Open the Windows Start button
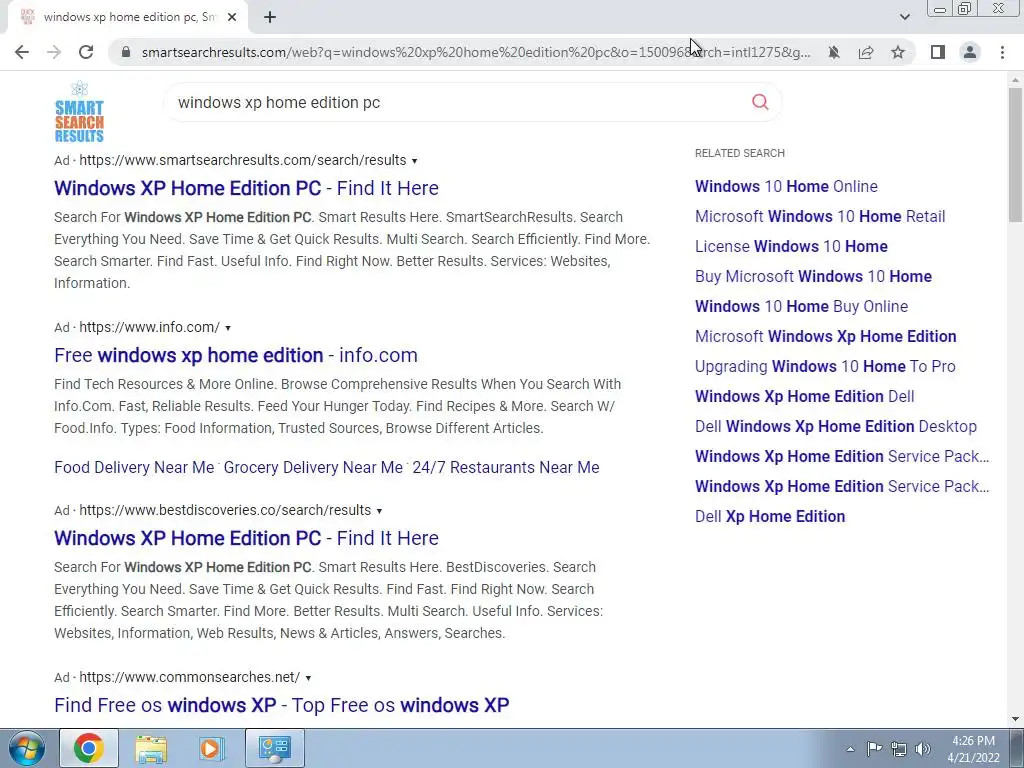Image resolution: width=1024 pixels, height=768 pixels. tap(26, 748)
